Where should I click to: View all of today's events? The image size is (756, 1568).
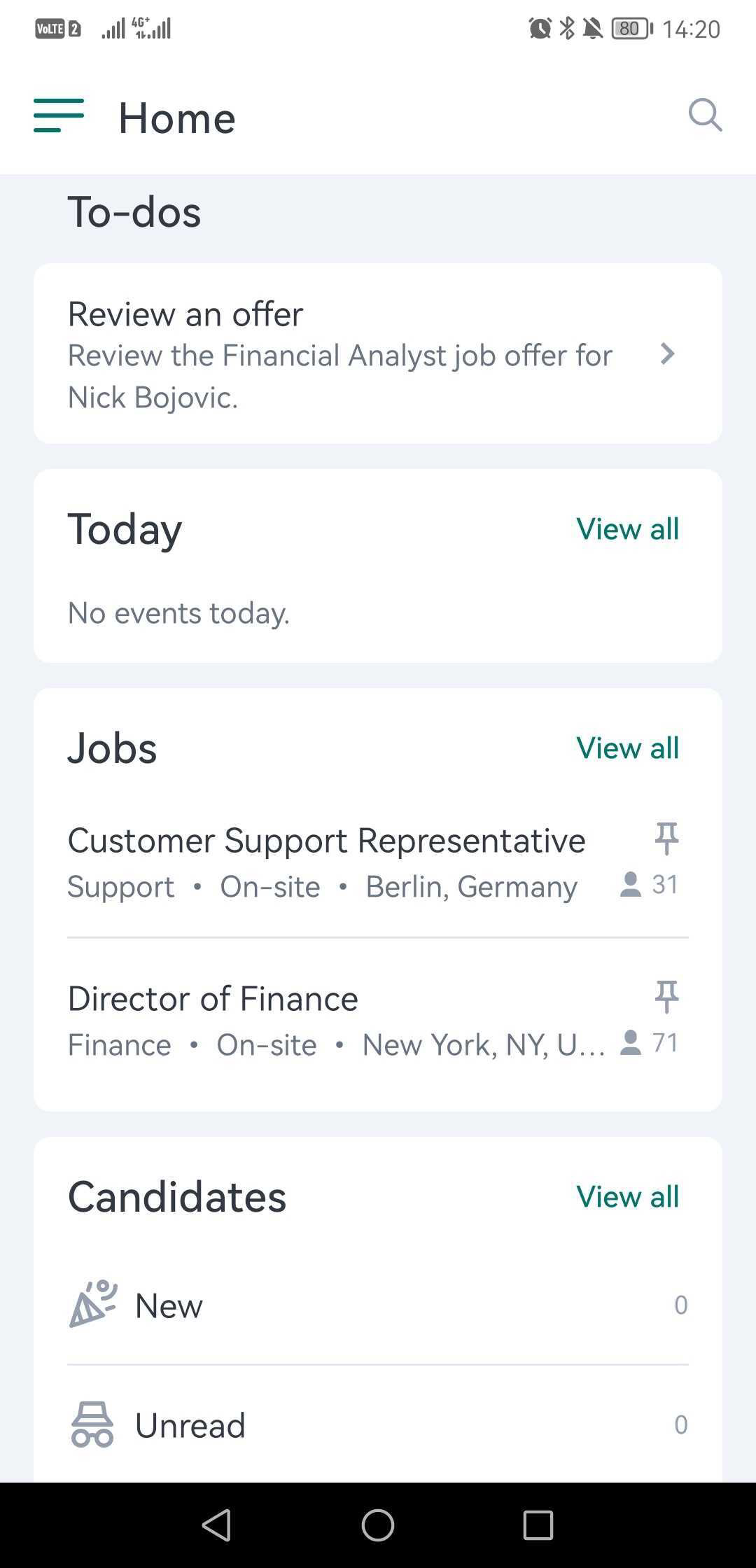627,529
